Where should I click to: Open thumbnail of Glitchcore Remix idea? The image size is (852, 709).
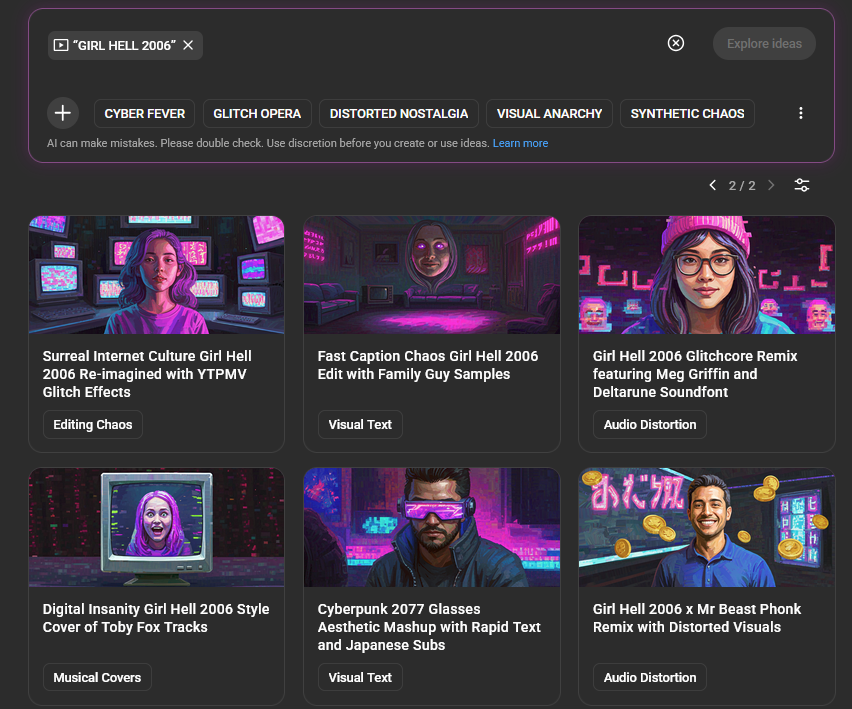(x=706, y=275)
